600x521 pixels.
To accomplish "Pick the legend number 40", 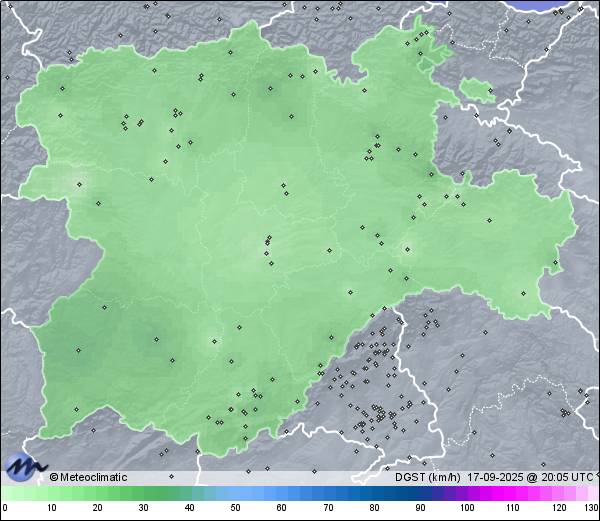I will [189, 508].
